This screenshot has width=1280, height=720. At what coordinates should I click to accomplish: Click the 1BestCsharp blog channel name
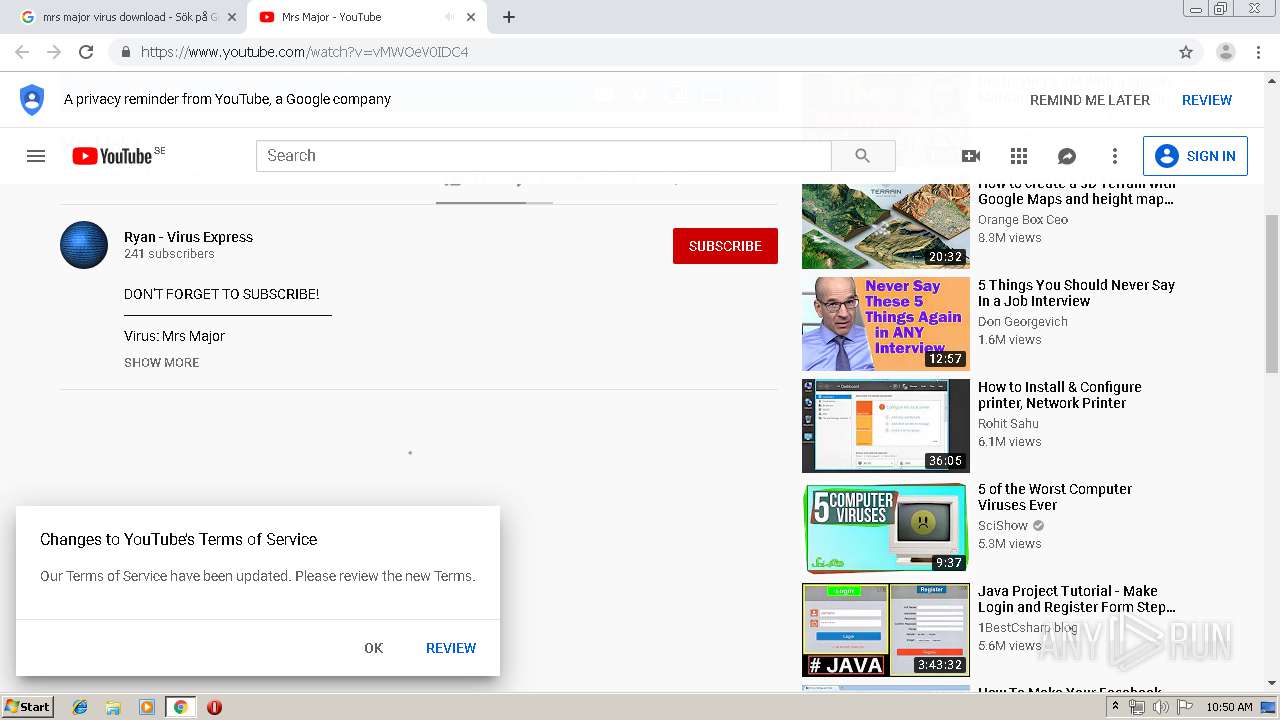(x=1028, y=628)
